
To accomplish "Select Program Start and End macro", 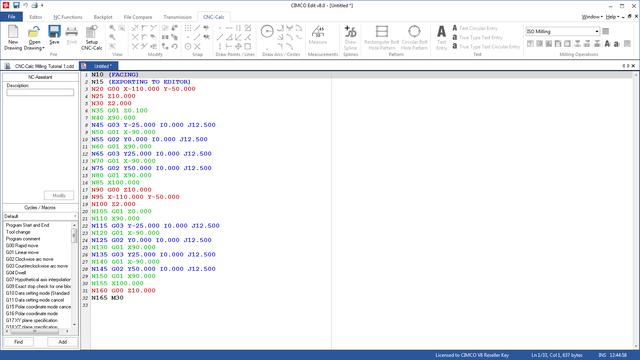I will pyautogui.click(x=27, y=225).
